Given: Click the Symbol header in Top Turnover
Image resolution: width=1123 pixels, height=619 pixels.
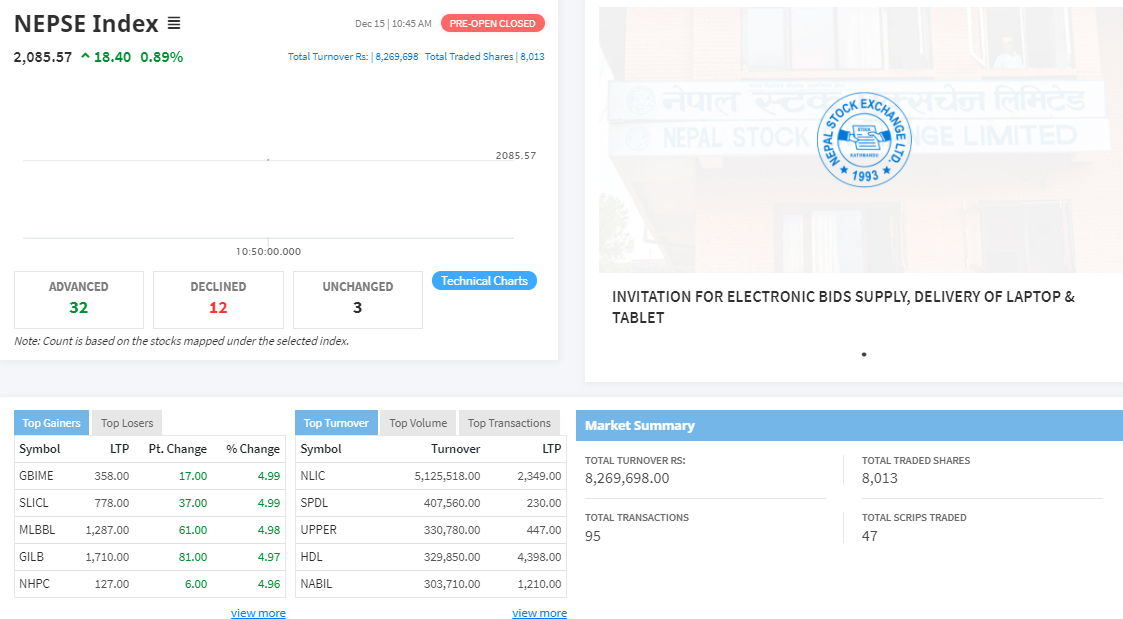Looking at the screenshot, I should click(321, 449).
